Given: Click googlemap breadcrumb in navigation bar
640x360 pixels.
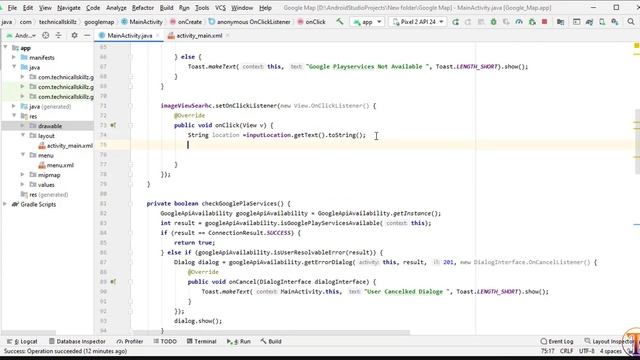Looking at the screenshot, I should point(99,22).
